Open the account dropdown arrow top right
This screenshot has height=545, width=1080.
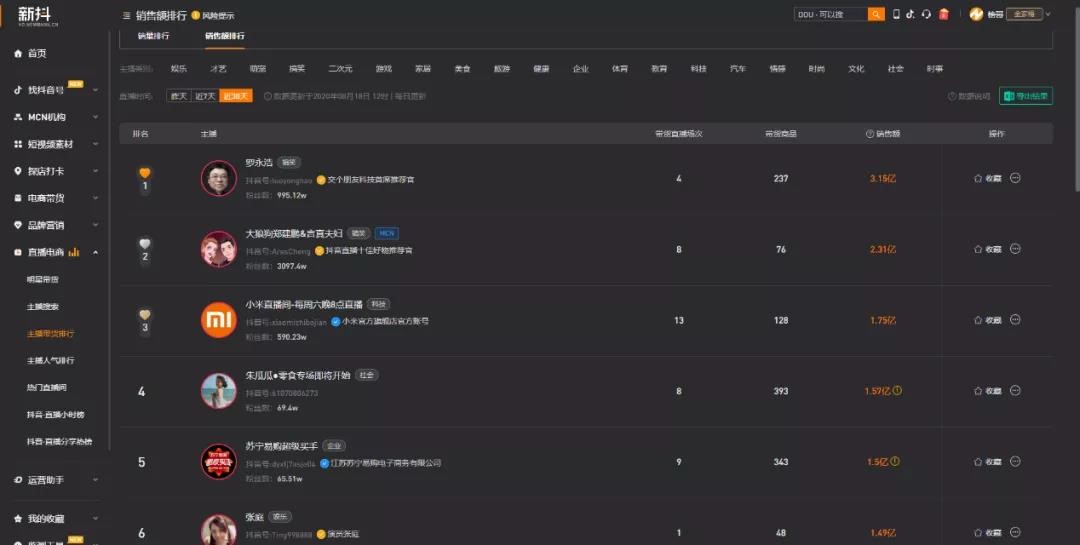tap(1048, 14)
